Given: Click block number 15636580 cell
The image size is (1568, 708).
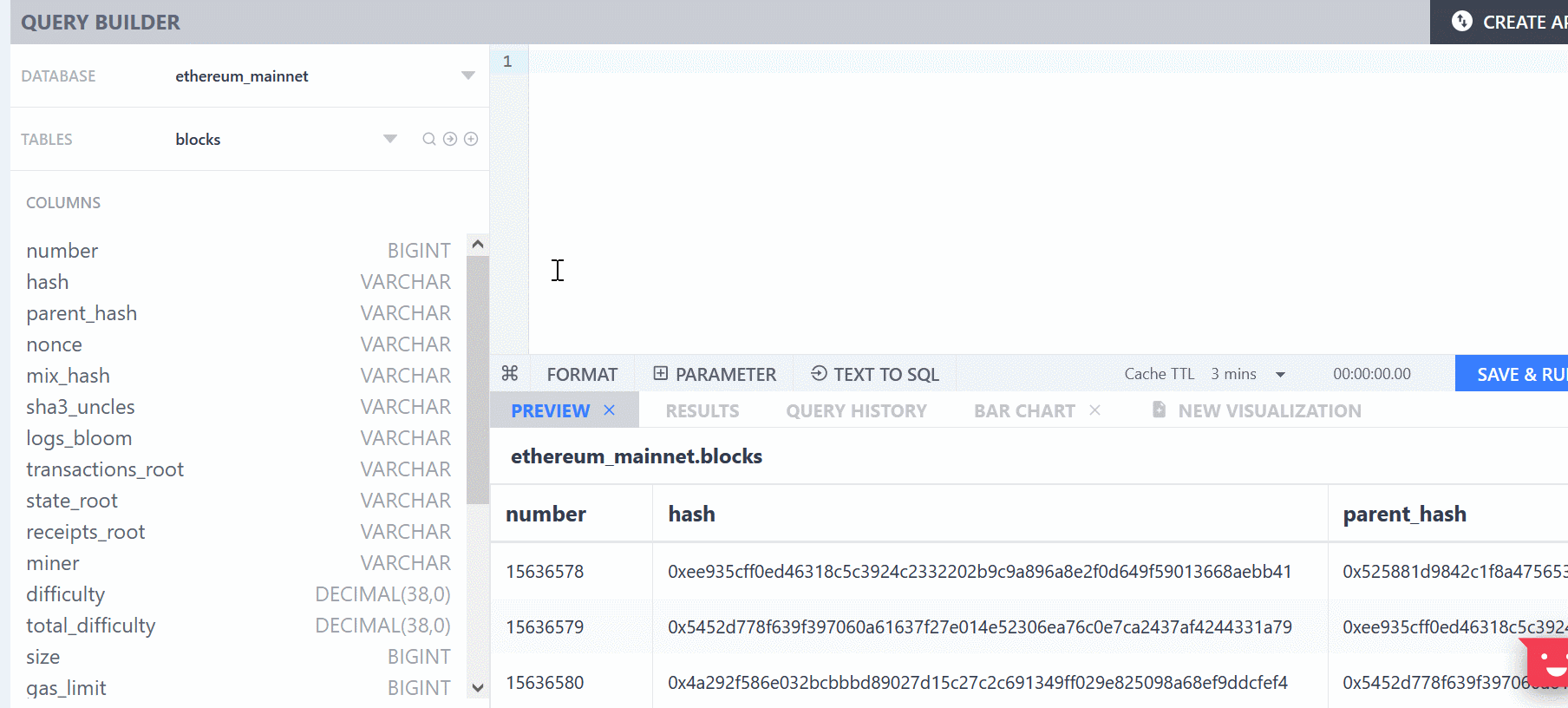Looking at the screenshot, I should pos(545,683).
